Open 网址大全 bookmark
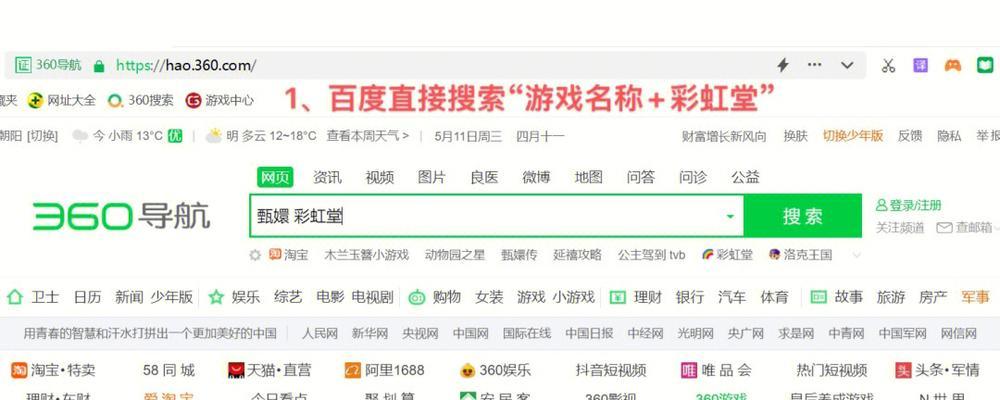Screen dimensions: 1000x400 pyautogui.click(x=62, y=100)
